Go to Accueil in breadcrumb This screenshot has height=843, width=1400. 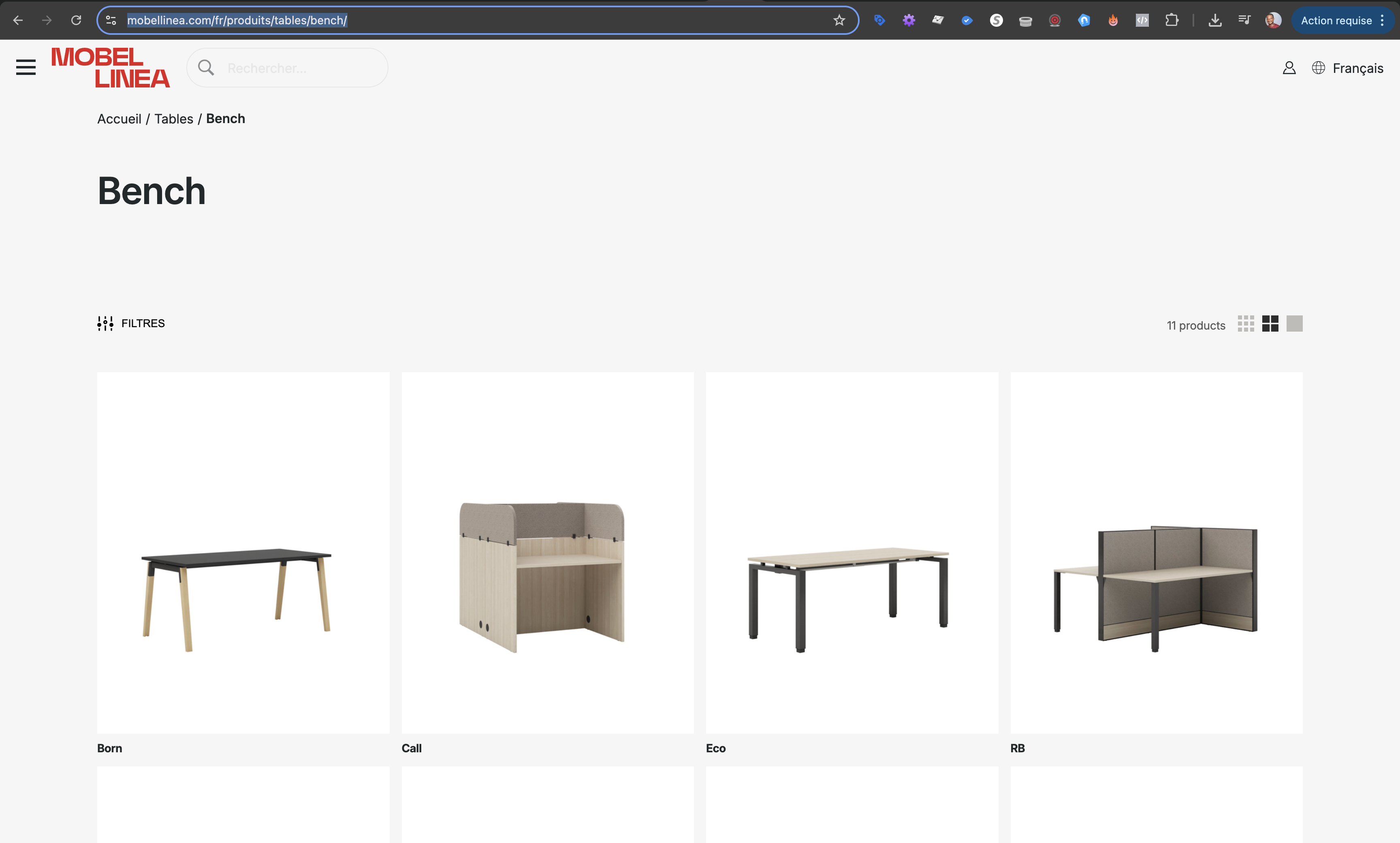[120, 119]
